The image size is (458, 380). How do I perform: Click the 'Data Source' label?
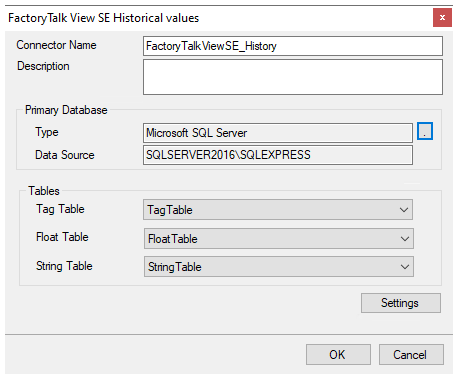coord(65,155)
